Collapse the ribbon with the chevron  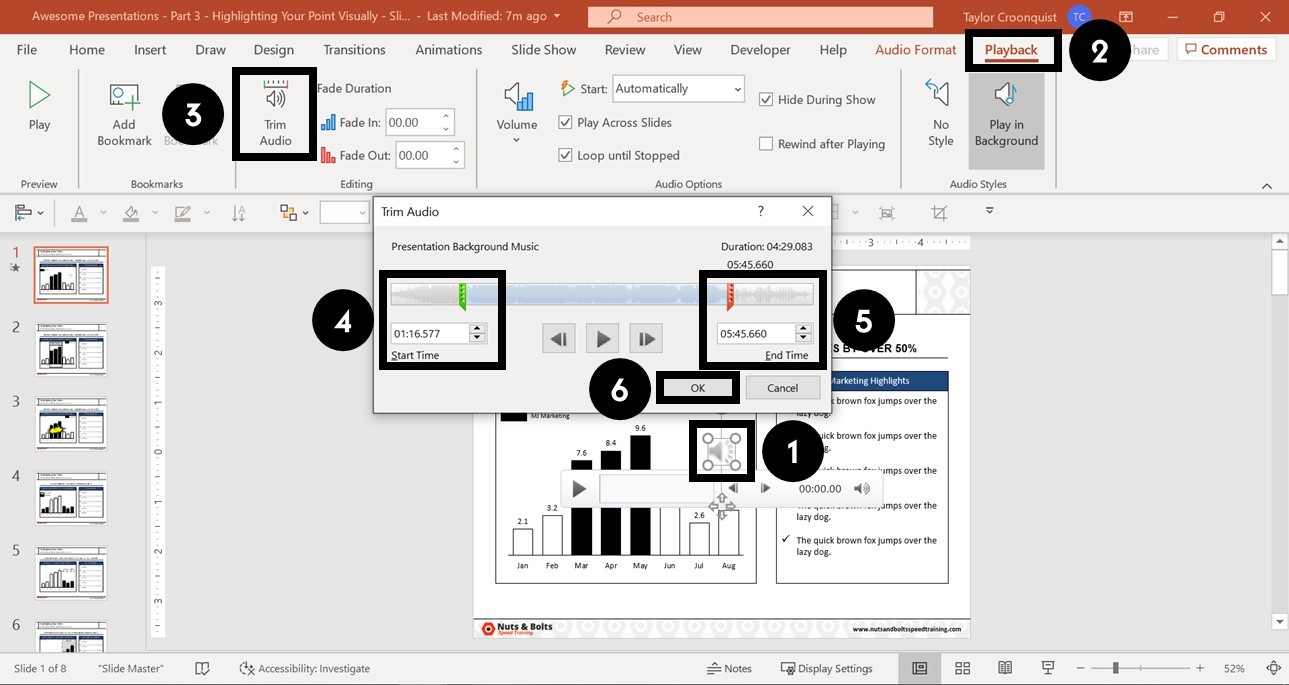tap(1266, 184)
